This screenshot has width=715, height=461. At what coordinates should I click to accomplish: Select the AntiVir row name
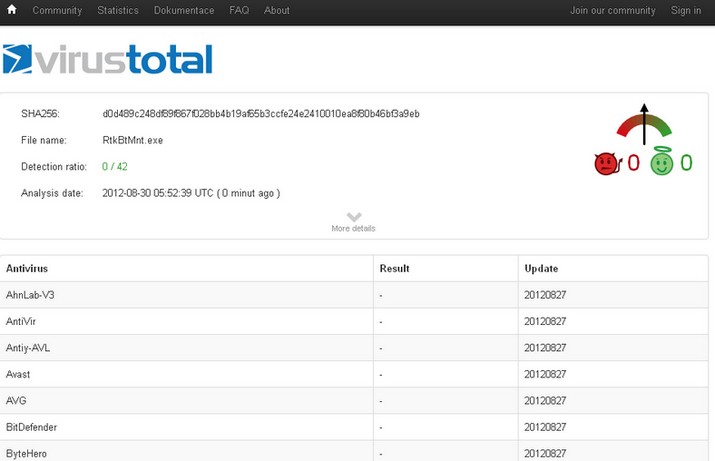point(21,321)
